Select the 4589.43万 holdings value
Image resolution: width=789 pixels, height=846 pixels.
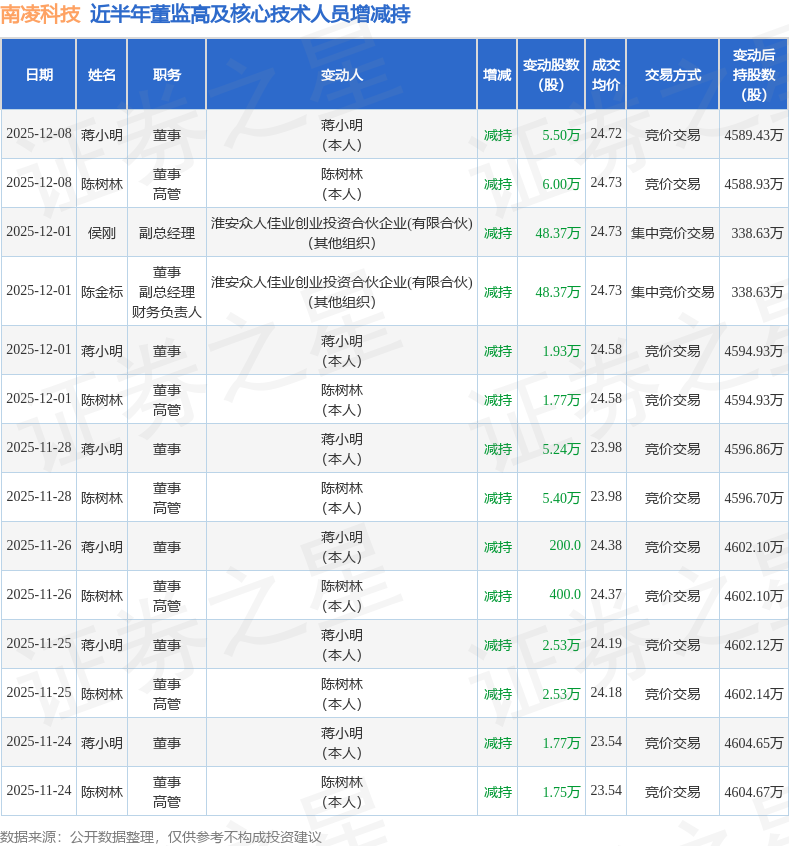753,135
